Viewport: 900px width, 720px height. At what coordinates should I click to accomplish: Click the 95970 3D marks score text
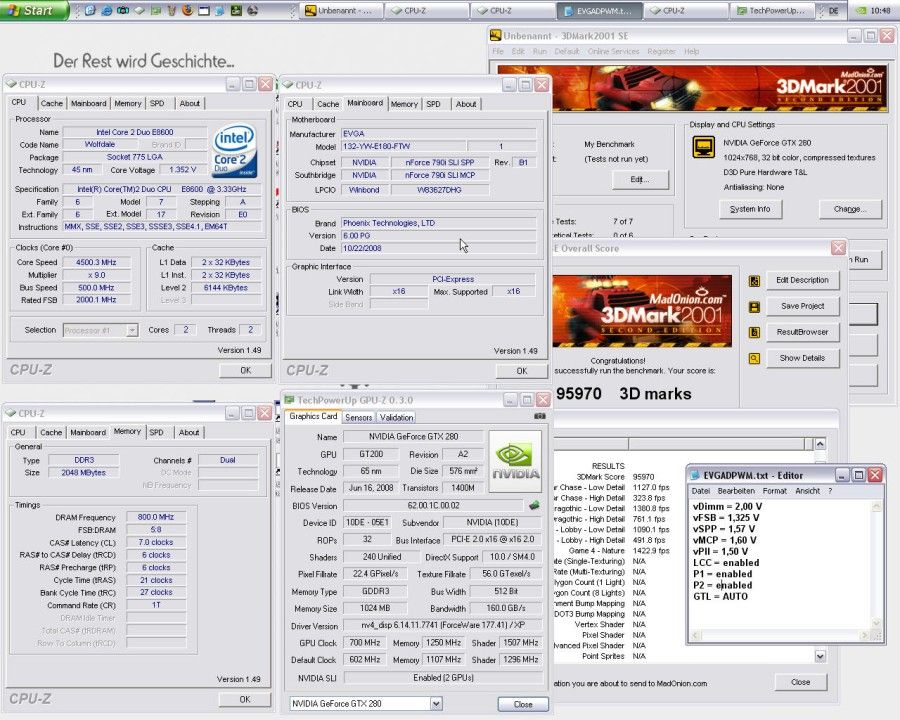click(x=623, y=394)
